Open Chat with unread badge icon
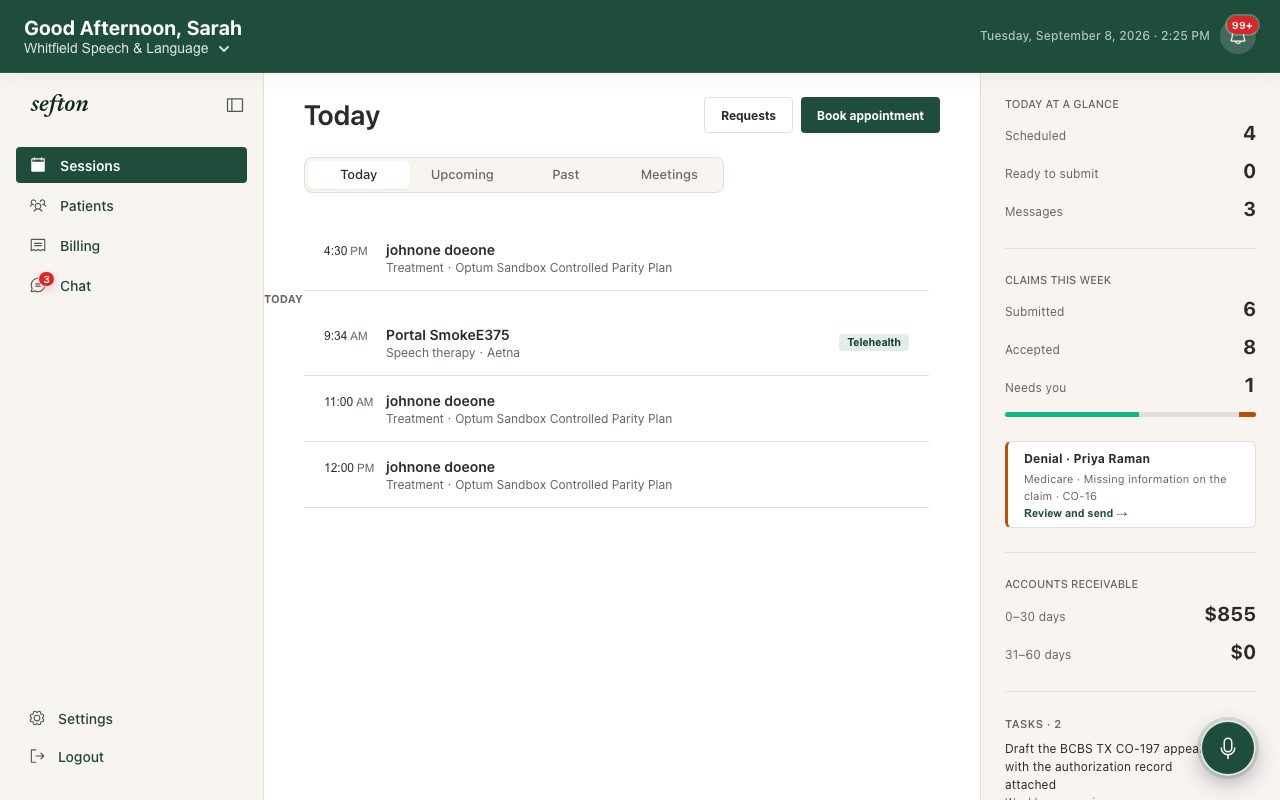 point(39,285)
